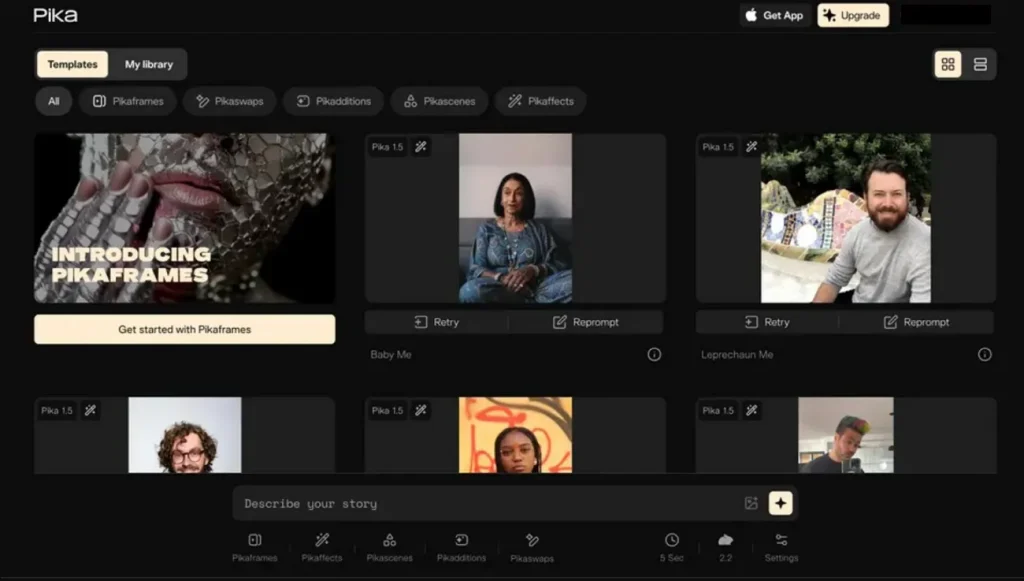
Task: Click the image upload icon in prompt box
Action: point(751,504)
